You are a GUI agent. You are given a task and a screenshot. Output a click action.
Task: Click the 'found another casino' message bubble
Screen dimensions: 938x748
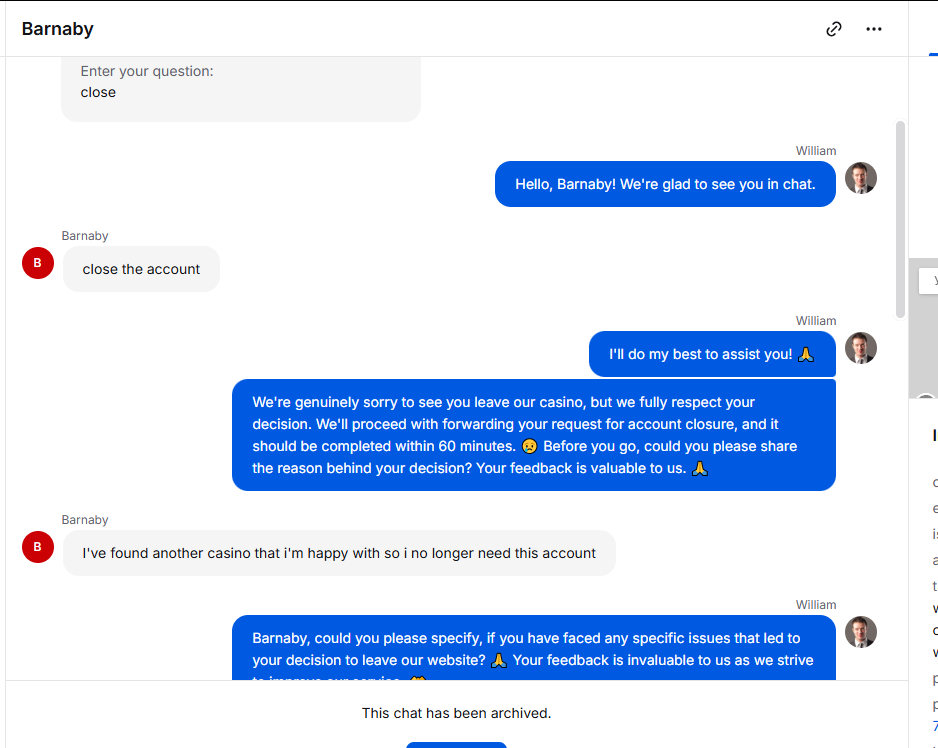coord(339,553)
